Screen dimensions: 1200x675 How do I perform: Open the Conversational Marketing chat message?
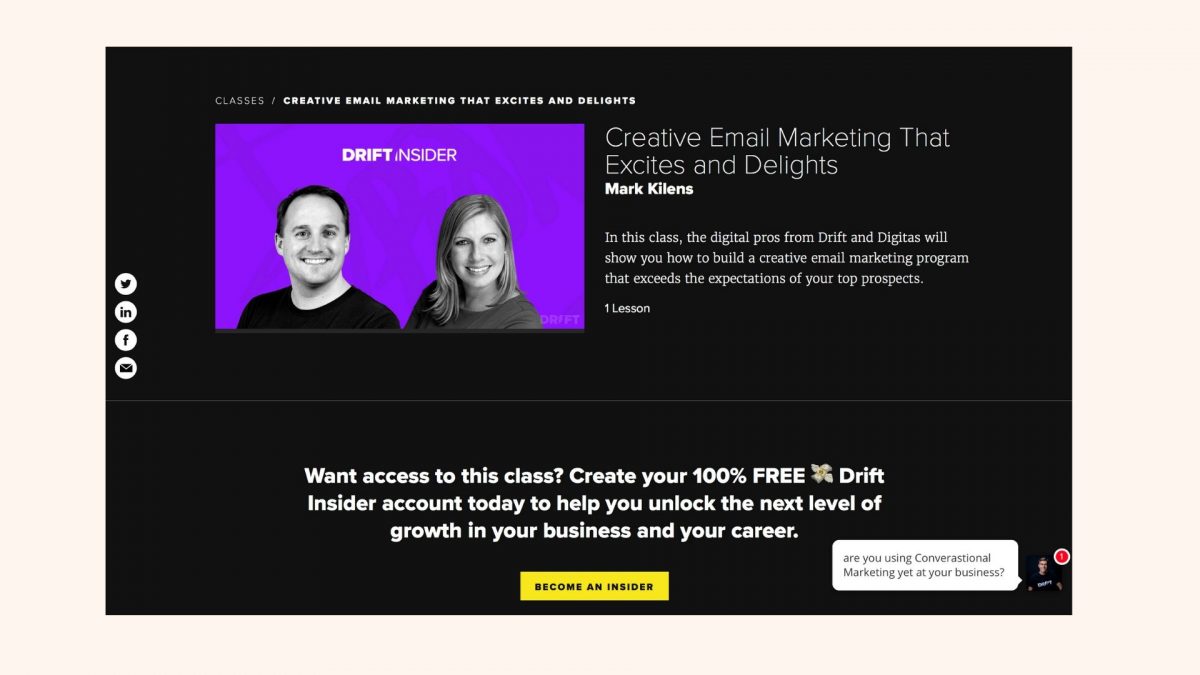pyautogui.click(x=925, y=565)
